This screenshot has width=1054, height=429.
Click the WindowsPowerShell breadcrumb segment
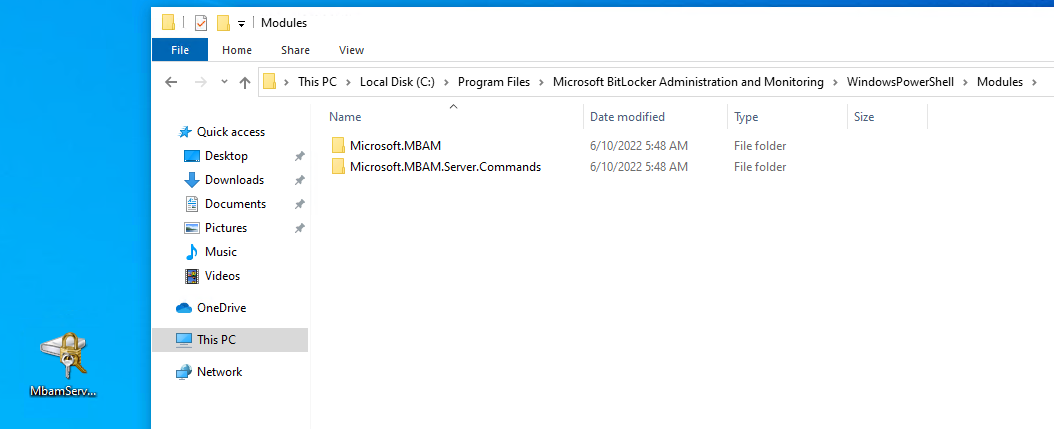point(900,82)
